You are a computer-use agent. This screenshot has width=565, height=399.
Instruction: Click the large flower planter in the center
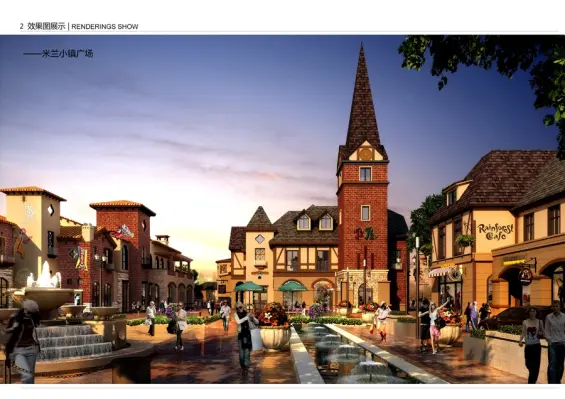(x=274, y=327)
